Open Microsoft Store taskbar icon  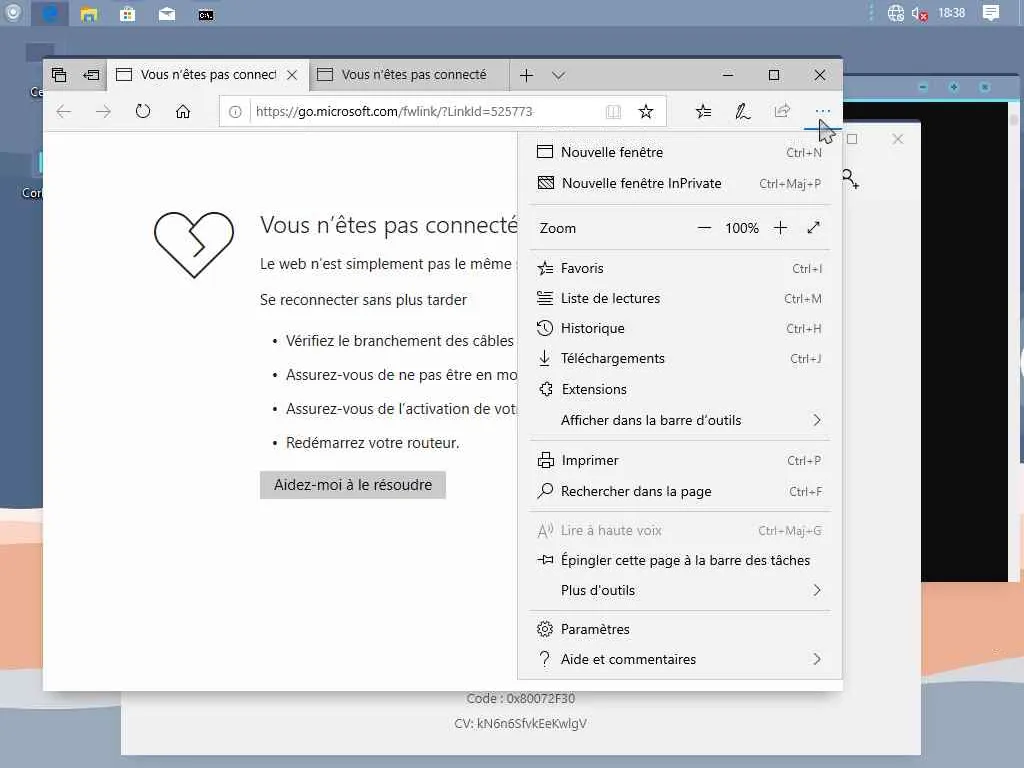point(127,14)
